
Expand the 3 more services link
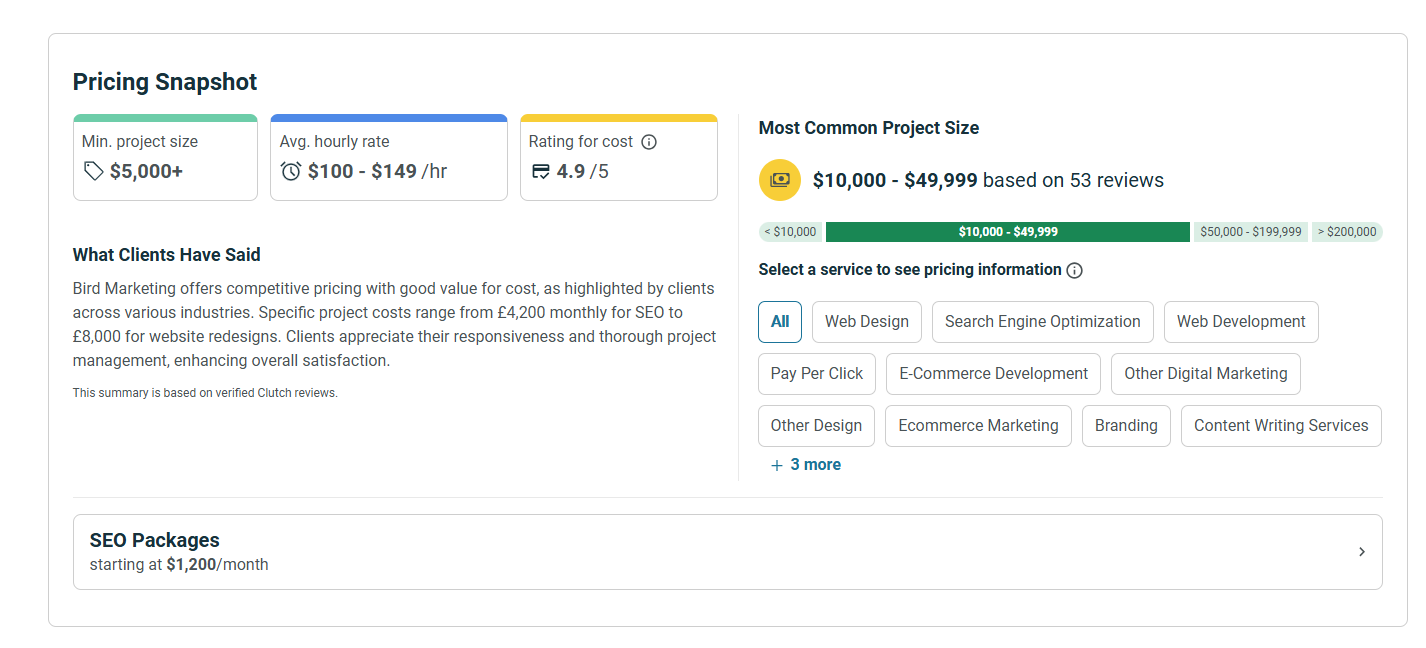click(x=806, y=465)
